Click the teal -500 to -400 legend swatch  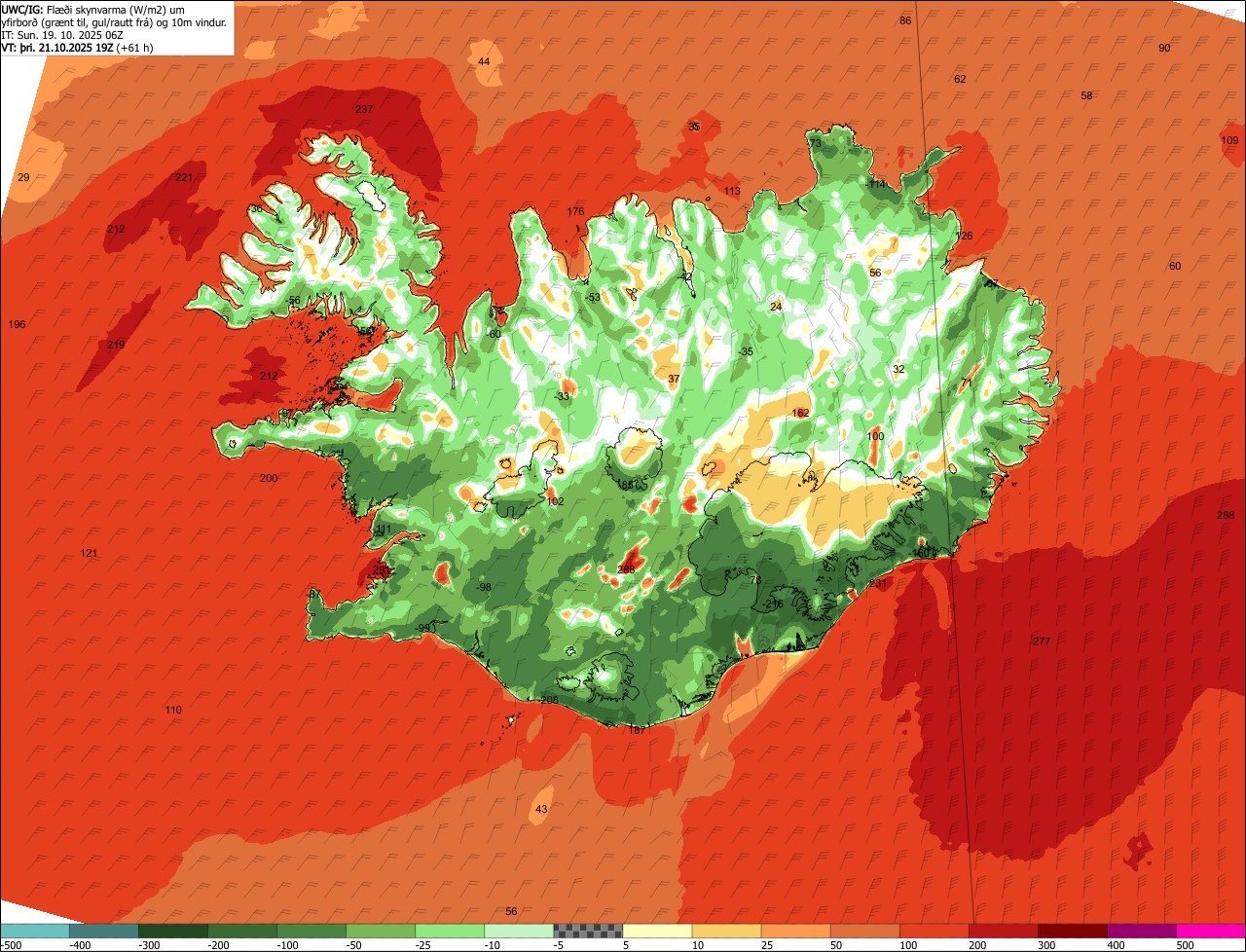34,931
